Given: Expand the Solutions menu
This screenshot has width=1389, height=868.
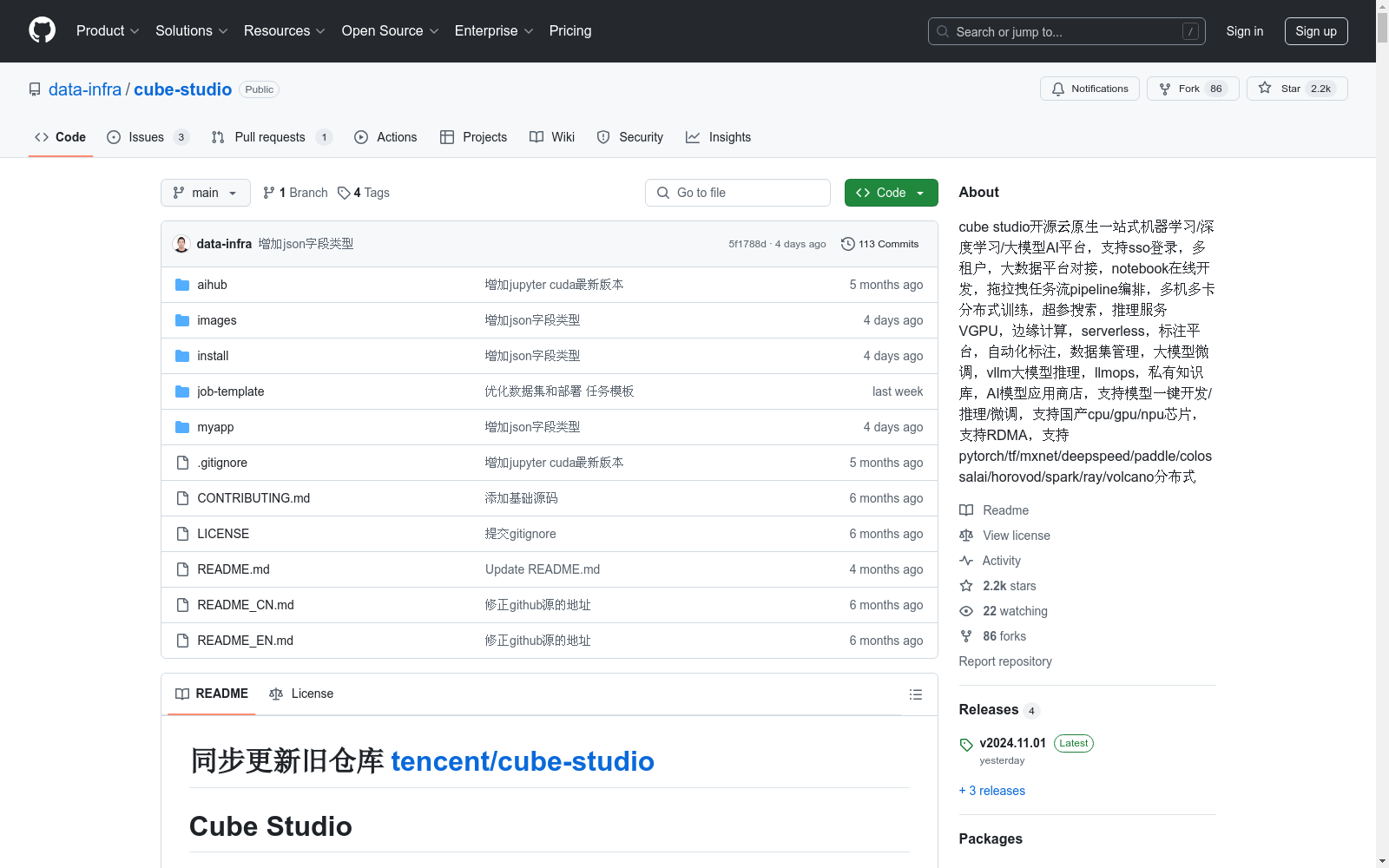Looking at the screenshot, I should pyautogui.click(x=192, y=30).
